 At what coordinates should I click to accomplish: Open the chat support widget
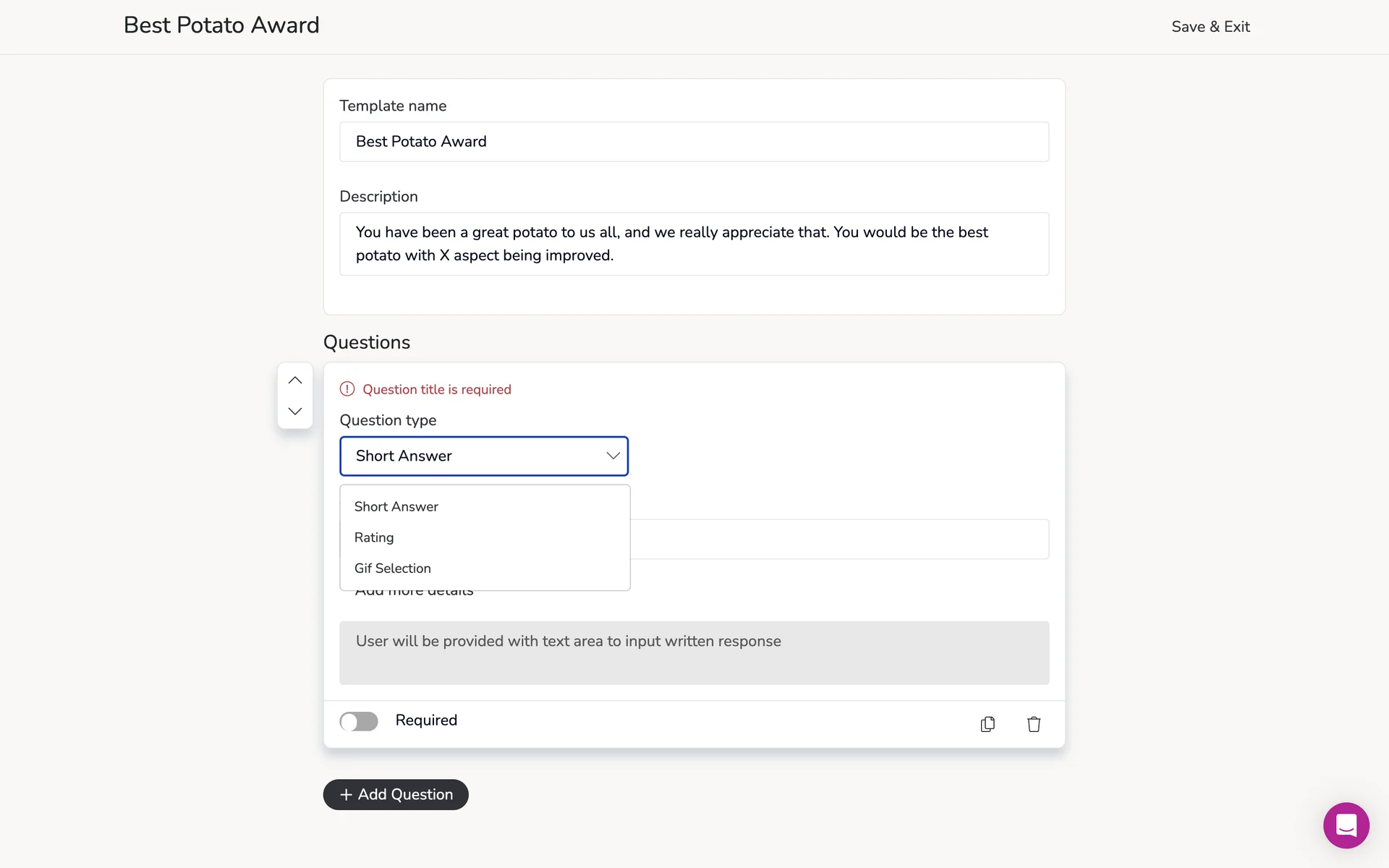[1346, 825]
